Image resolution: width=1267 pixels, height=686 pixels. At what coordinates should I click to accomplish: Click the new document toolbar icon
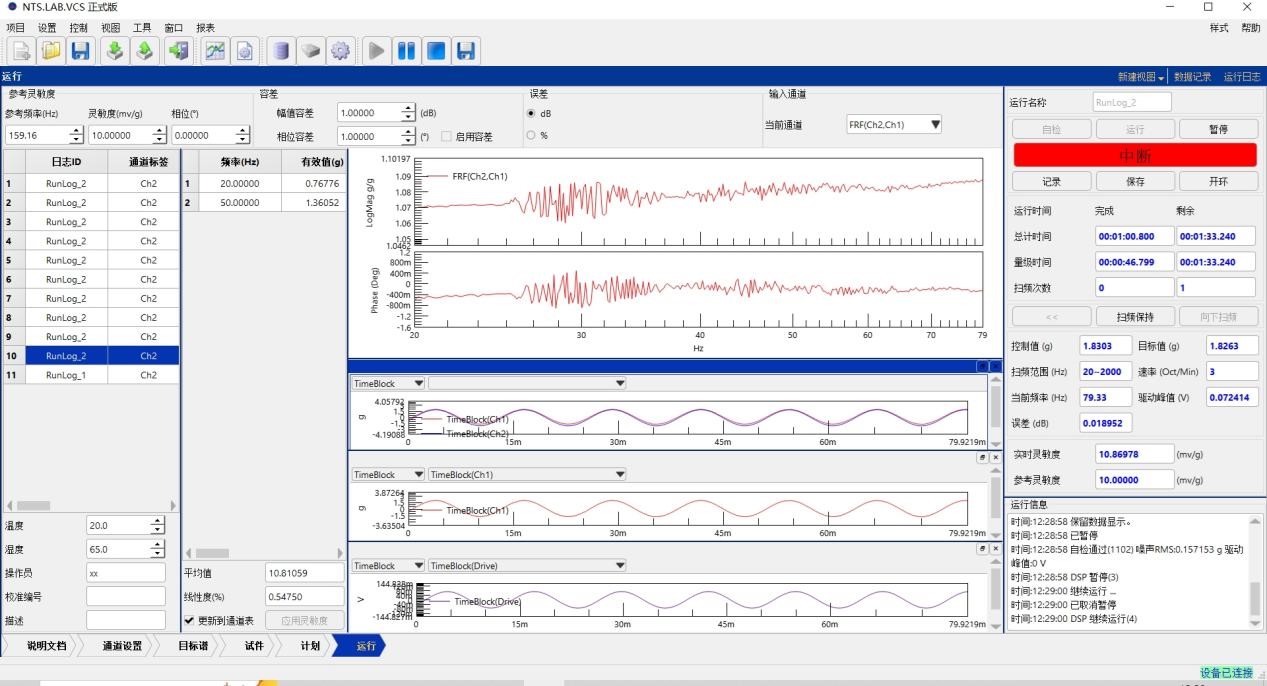(x=19, y=50)
